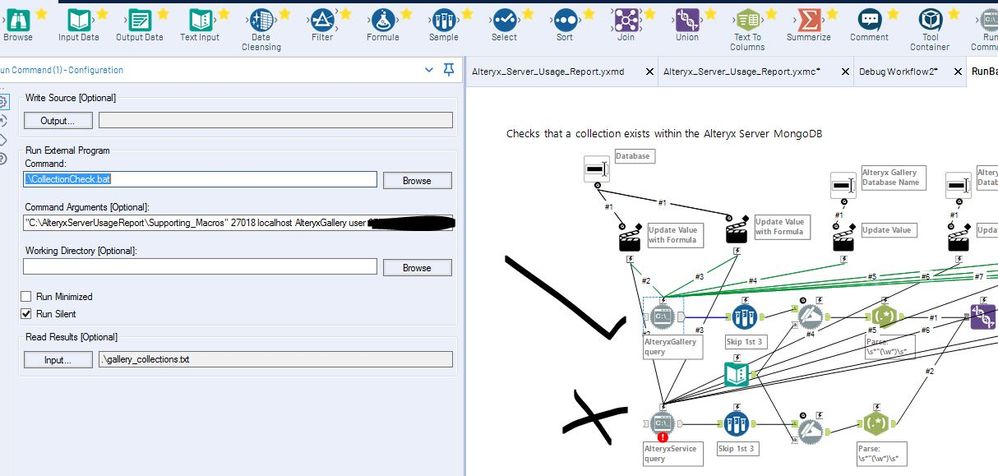Viewport: 998px width, 476px height.
Task: Select the Alteryx Gallery Database Name text box tool
Action: (843, 185)
